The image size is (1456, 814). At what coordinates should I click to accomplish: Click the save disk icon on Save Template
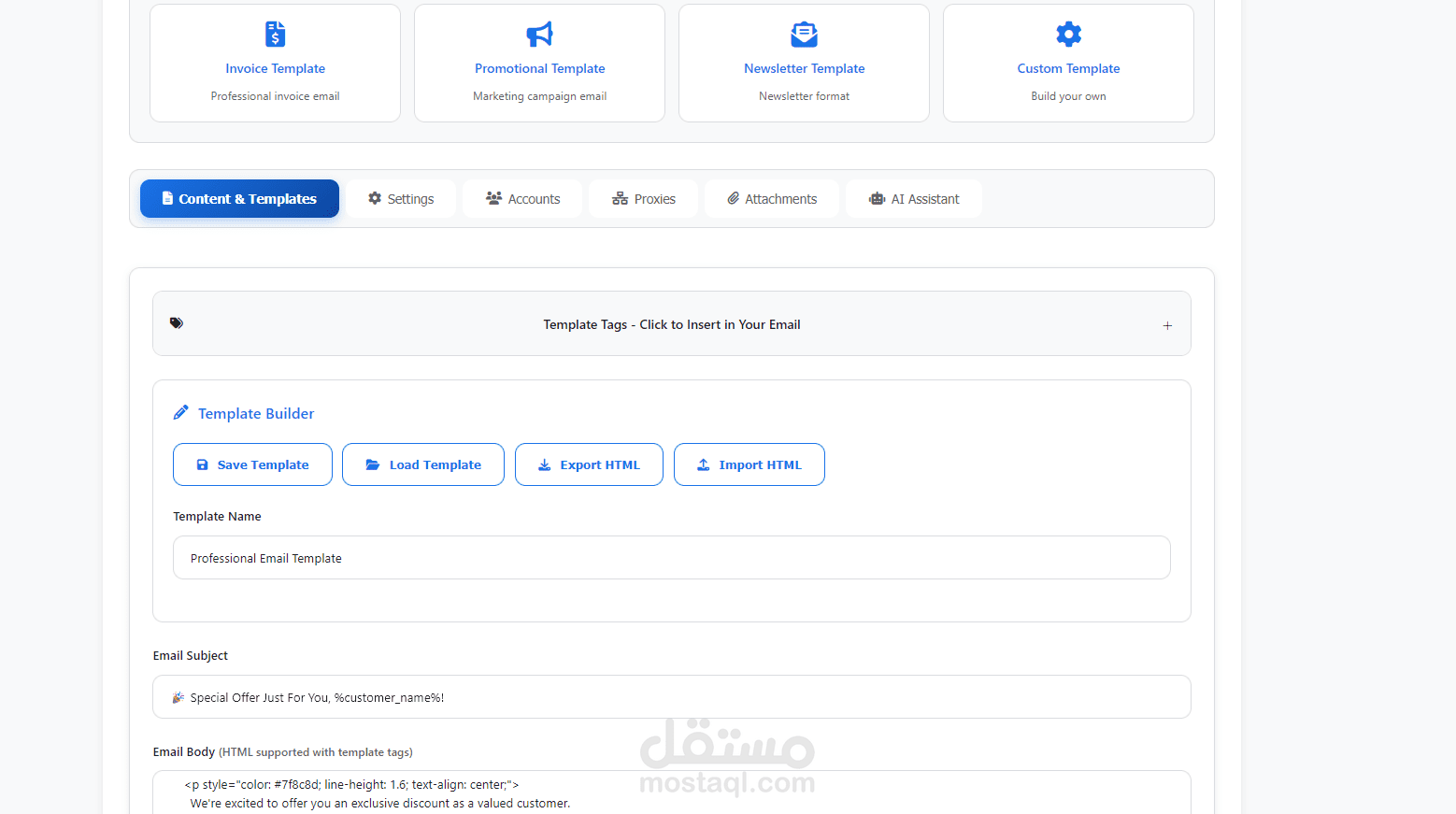pyautogui.click(x=202, y=464)
